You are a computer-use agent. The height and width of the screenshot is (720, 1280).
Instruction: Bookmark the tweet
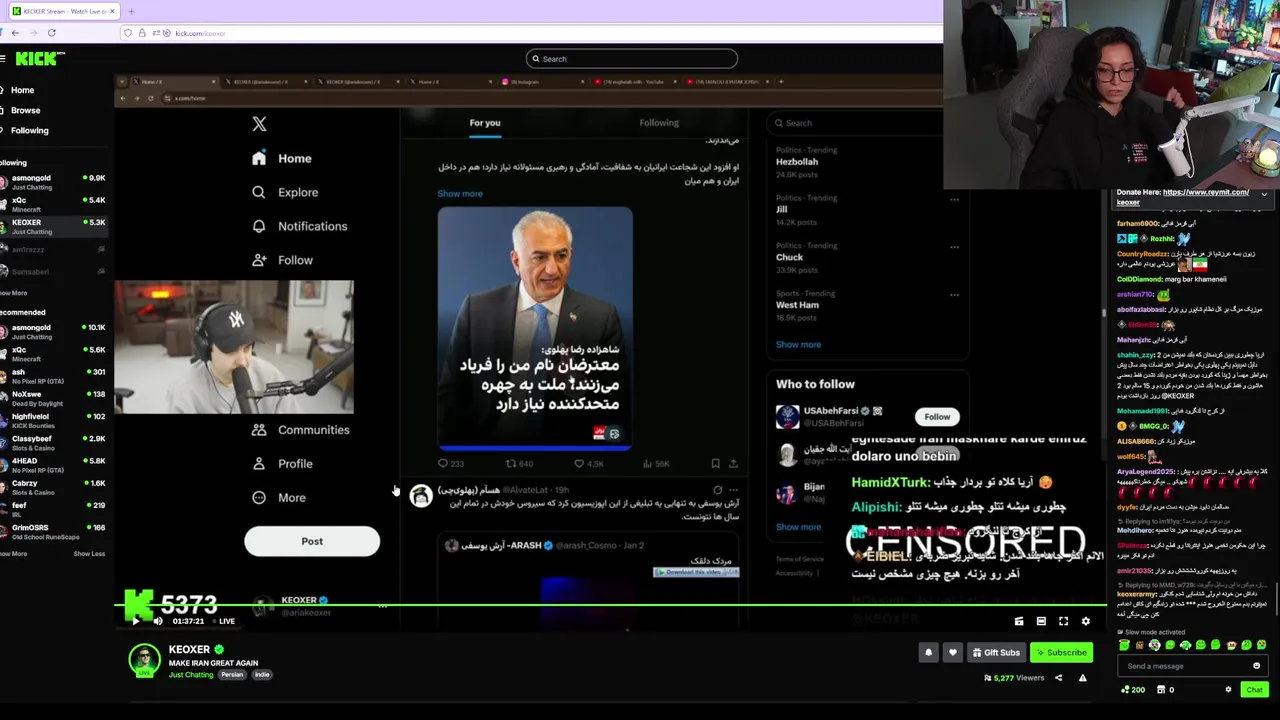pos(715,464)
